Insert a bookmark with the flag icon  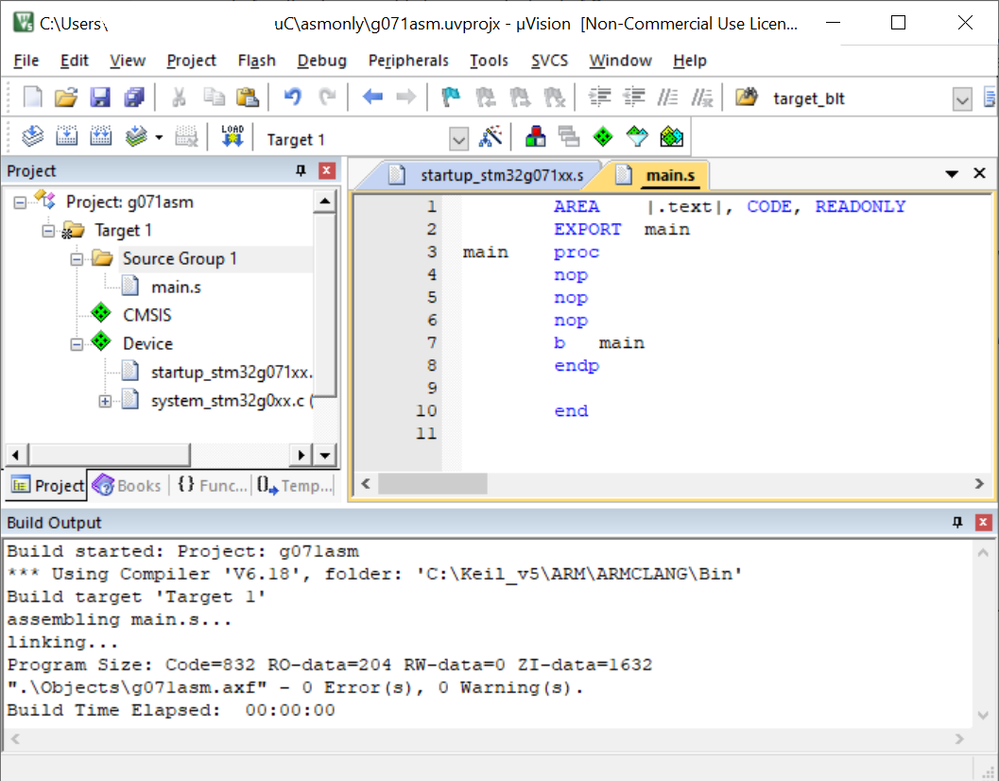(x=451, y=97)
